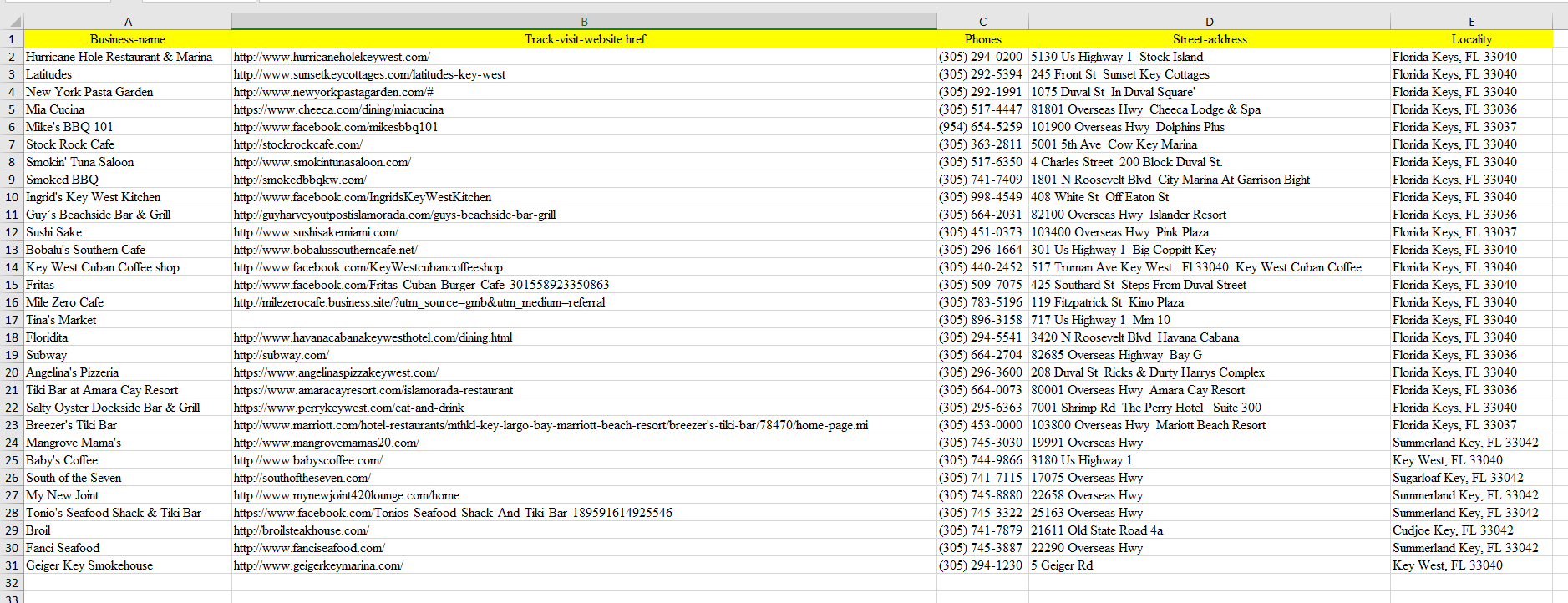The image size is (1568, 603).
Task: Select the 'Smoked BBQ' cell
Action: (x=128, y=180)
